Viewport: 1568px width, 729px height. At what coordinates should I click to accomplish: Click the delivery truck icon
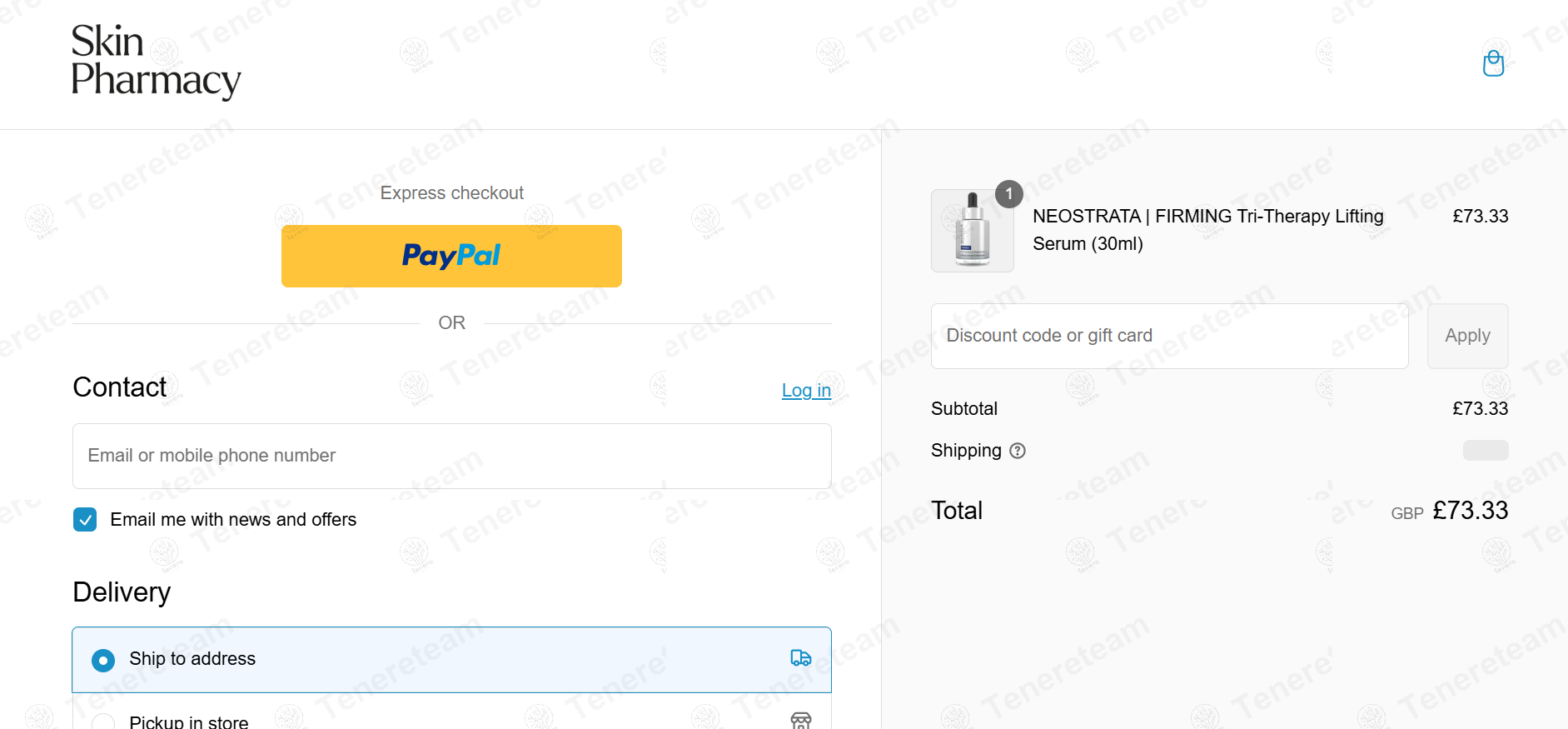(800, 658)
